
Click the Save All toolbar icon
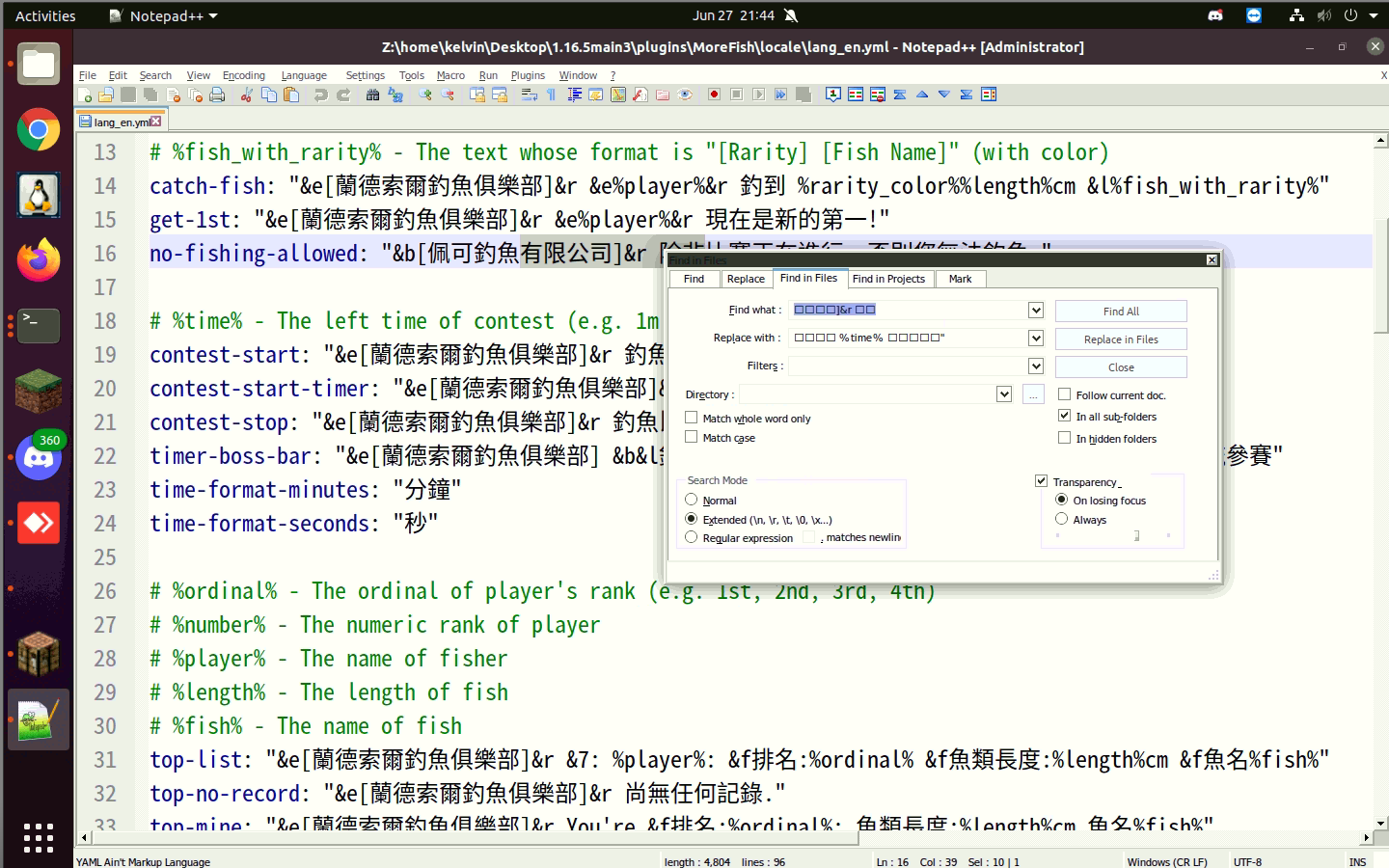pyautogui.click(x=150, y=95)
